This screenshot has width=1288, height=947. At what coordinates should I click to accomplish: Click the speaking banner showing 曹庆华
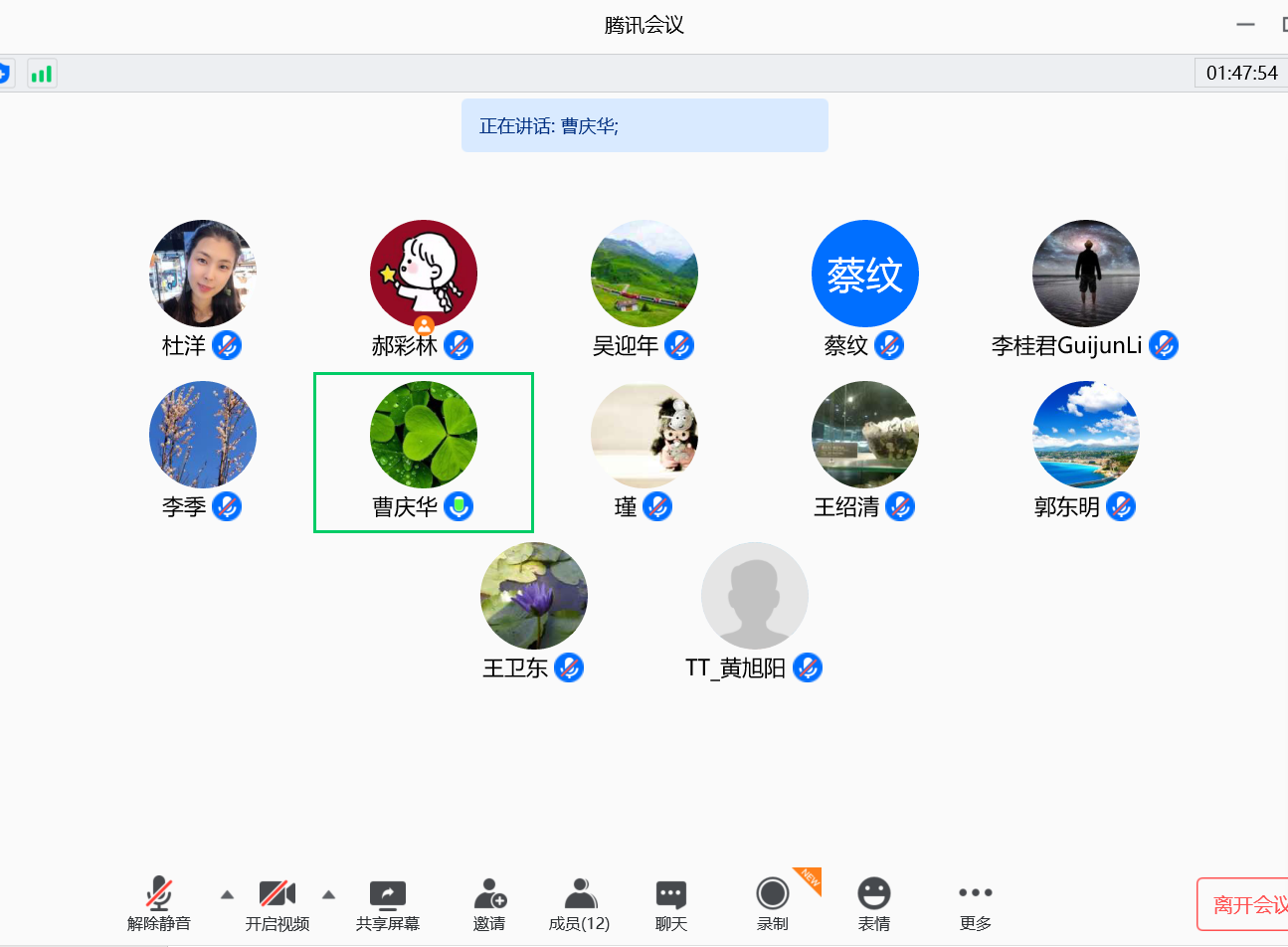point(644,125)
